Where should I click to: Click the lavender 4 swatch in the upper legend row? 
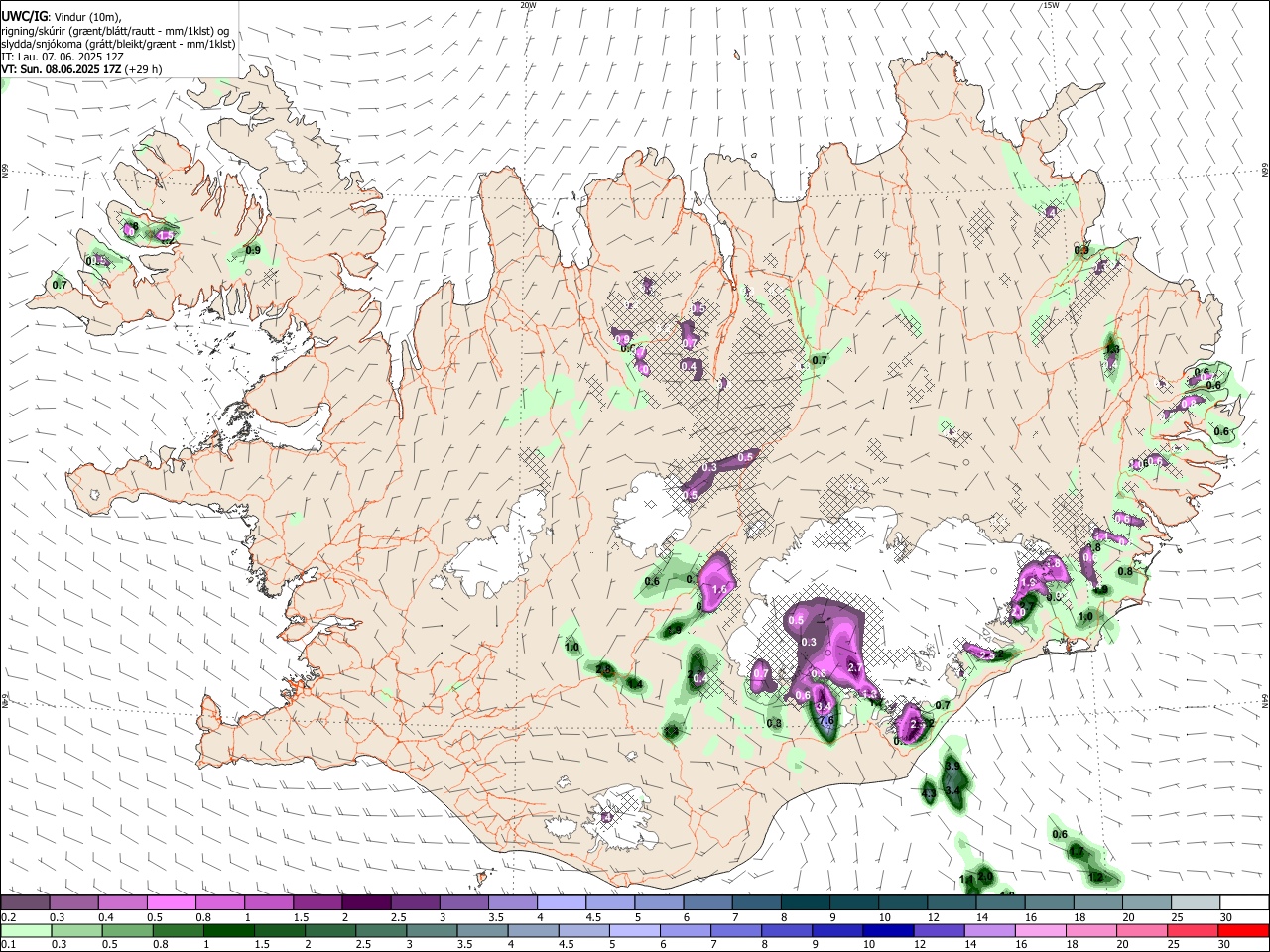point(561,903)
